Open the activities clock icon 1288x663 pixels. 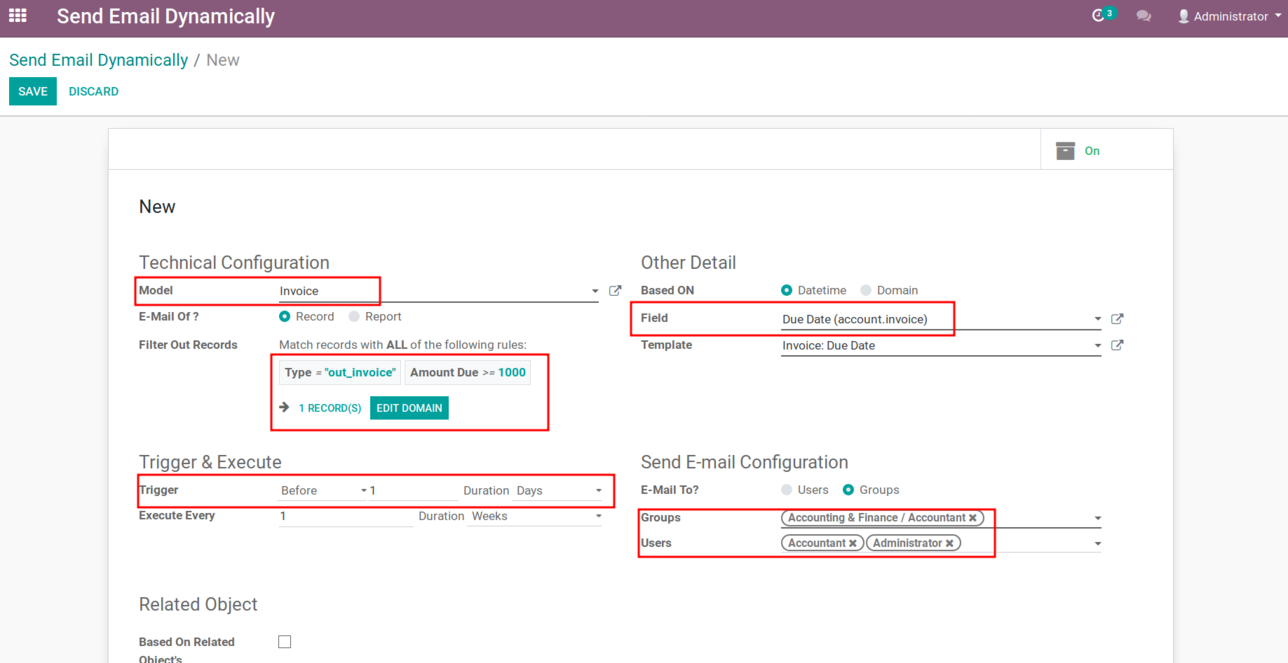point(1098,16)
